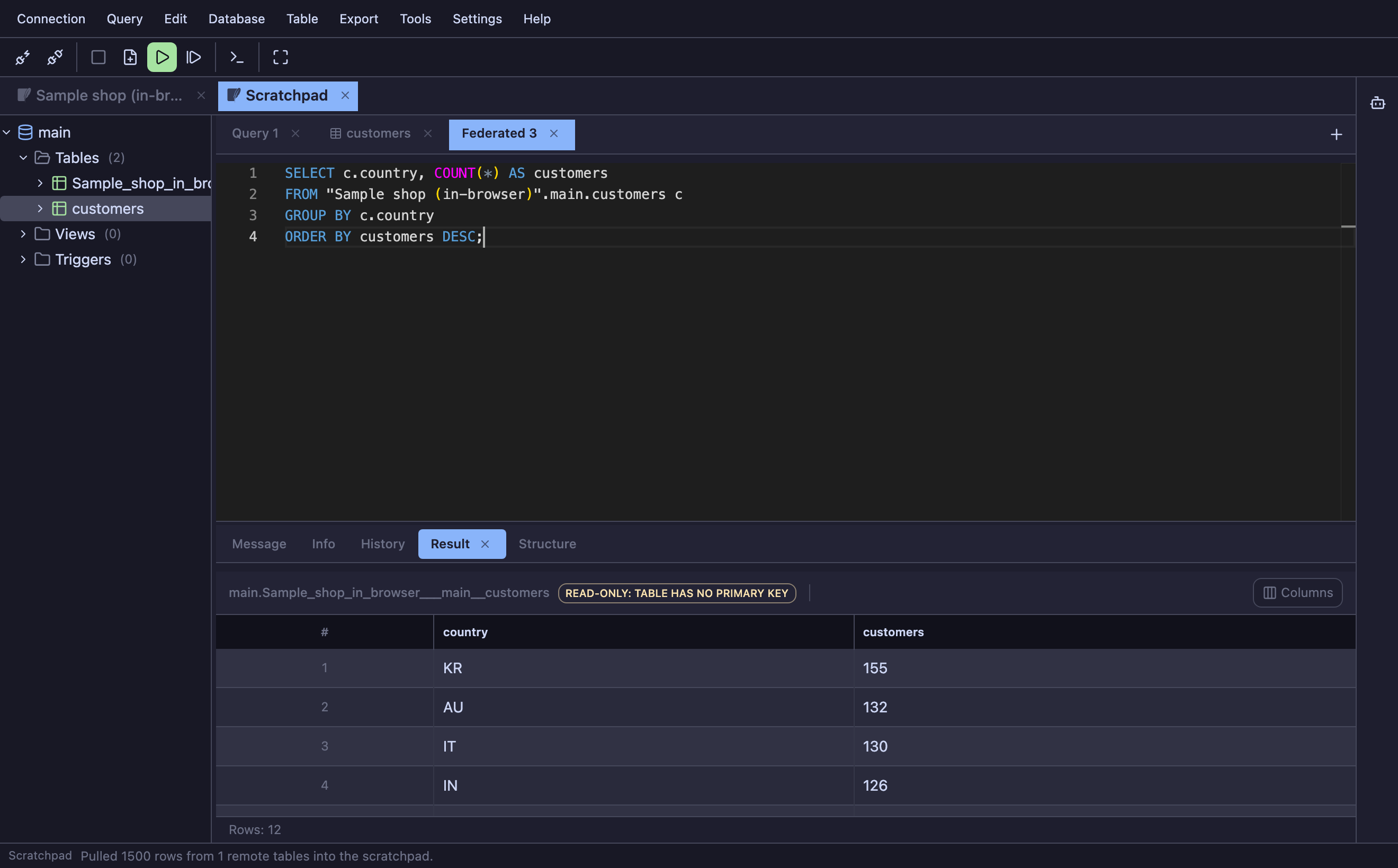Toggle fullscreen with the expand icon
Image resolution: width=1398 pixels, height=868 pixels.
tap(280, 57)
